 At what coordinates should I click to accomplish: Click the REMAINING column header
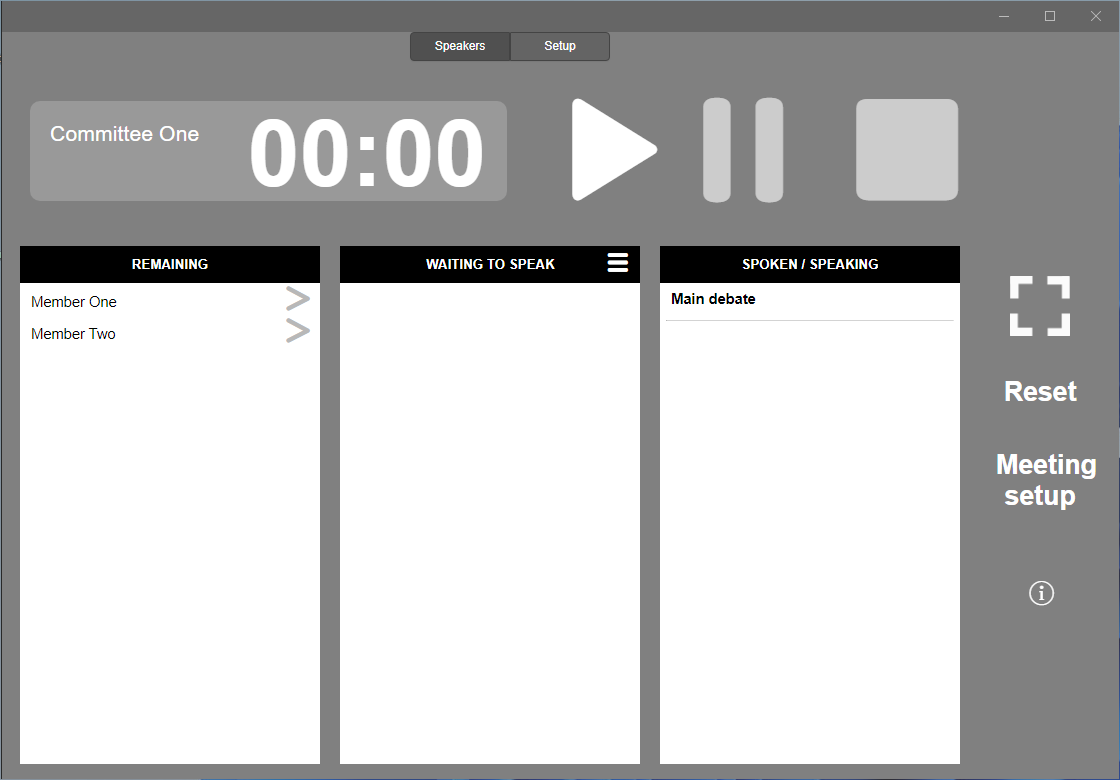click(170, 264)
